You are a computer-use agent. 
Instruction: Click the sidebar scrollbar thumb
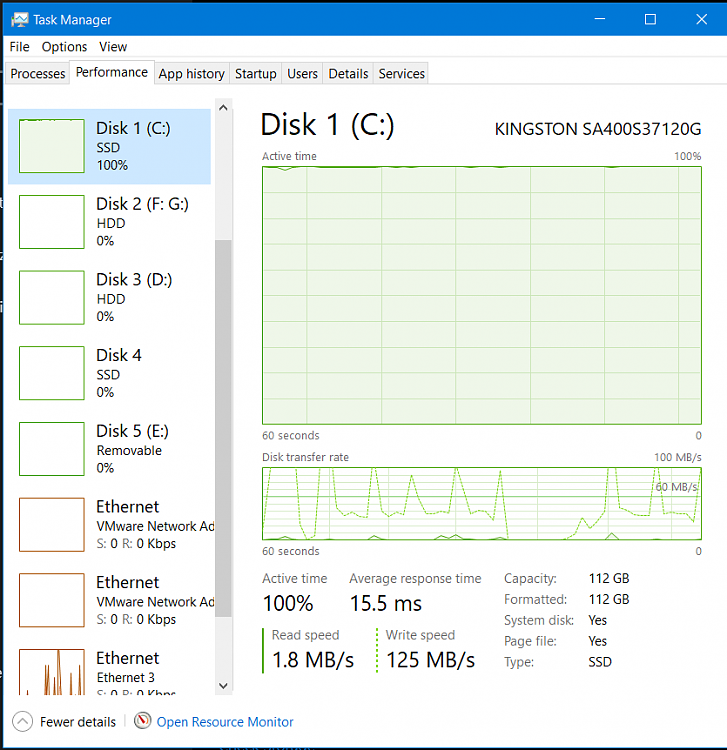tap(223, 428)
